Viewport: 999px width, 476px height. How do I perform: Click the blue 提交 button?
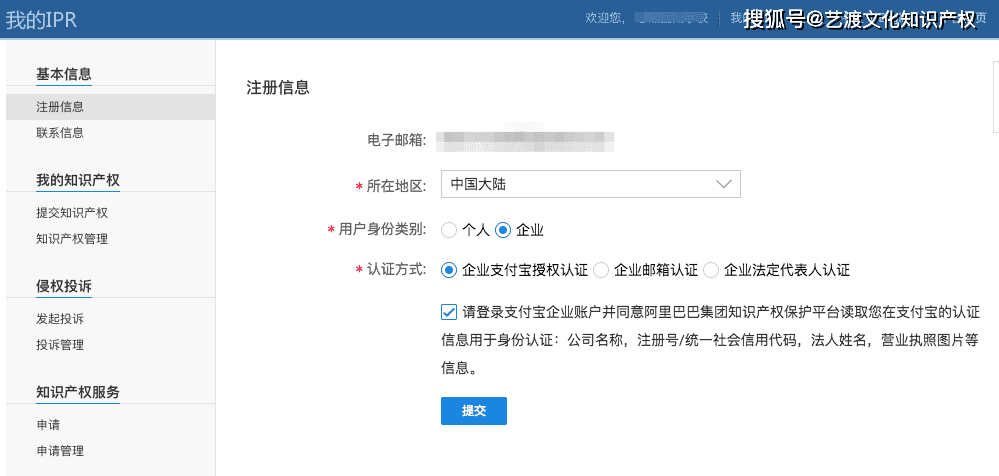pyautogui.click(x=473, y=411)
